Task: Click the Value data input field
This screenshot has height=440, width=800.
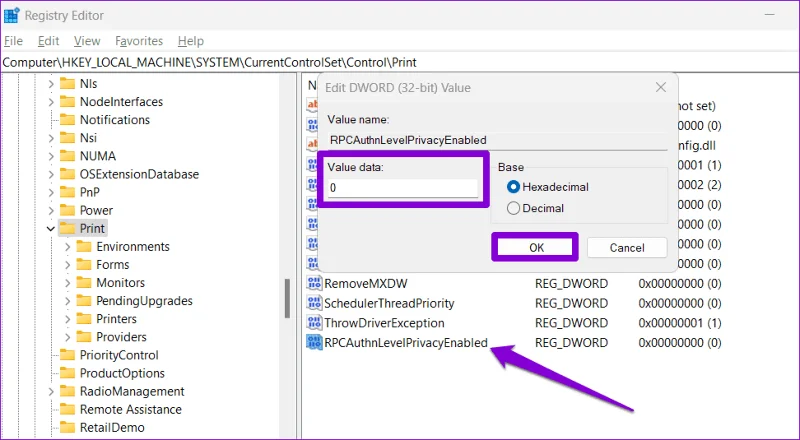Action: [403, 188]
